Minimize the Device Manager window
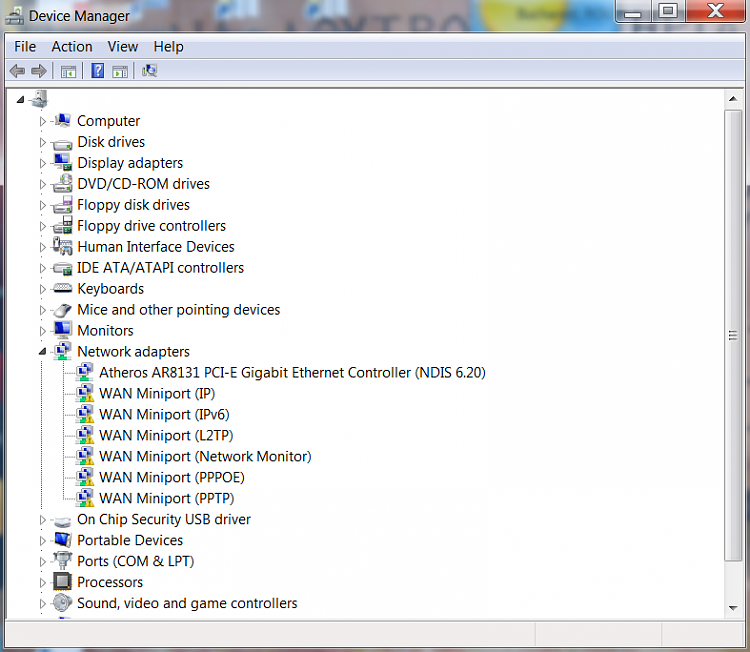Image resolution: width=750 pixels, height=652 pixels. point(633,11)
